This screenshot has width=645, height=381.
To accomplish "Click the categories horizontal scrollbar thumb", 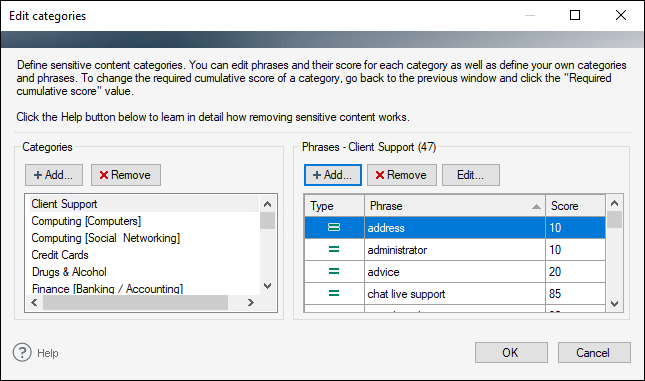I will [135, 302].
